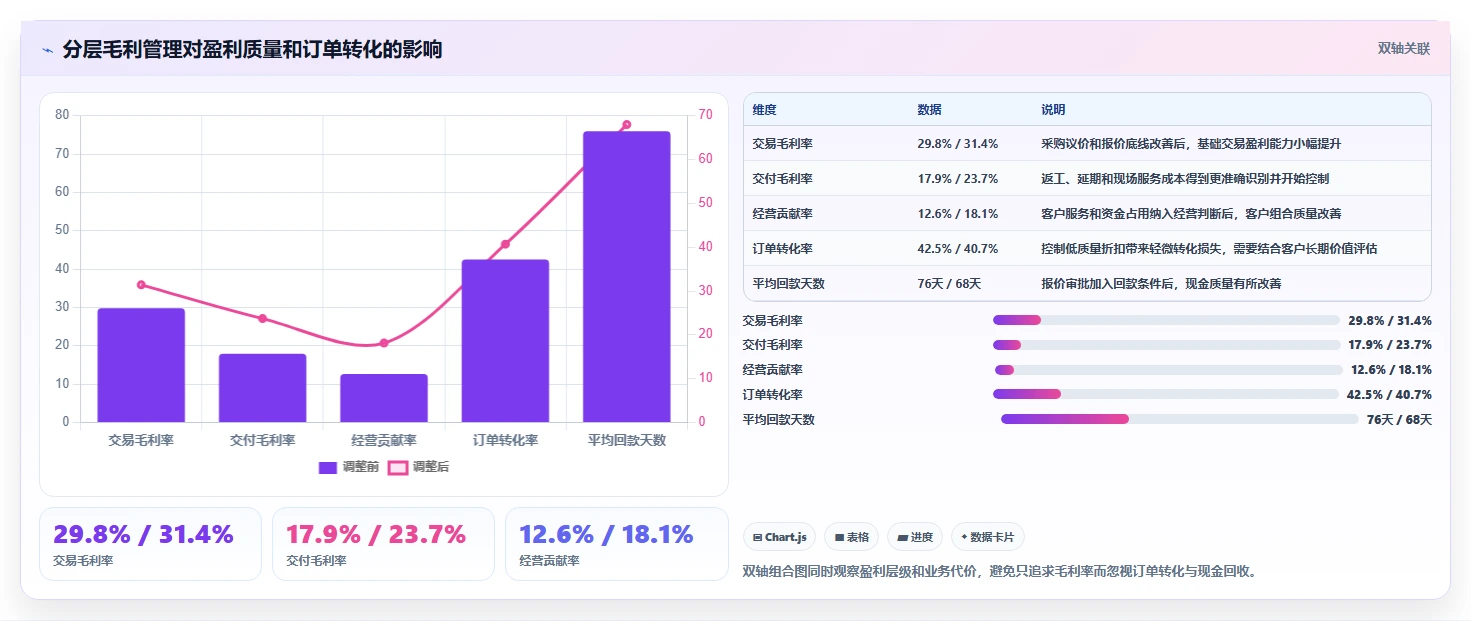Click progress value 17.9% / 23.7%

coord(1390,345)
